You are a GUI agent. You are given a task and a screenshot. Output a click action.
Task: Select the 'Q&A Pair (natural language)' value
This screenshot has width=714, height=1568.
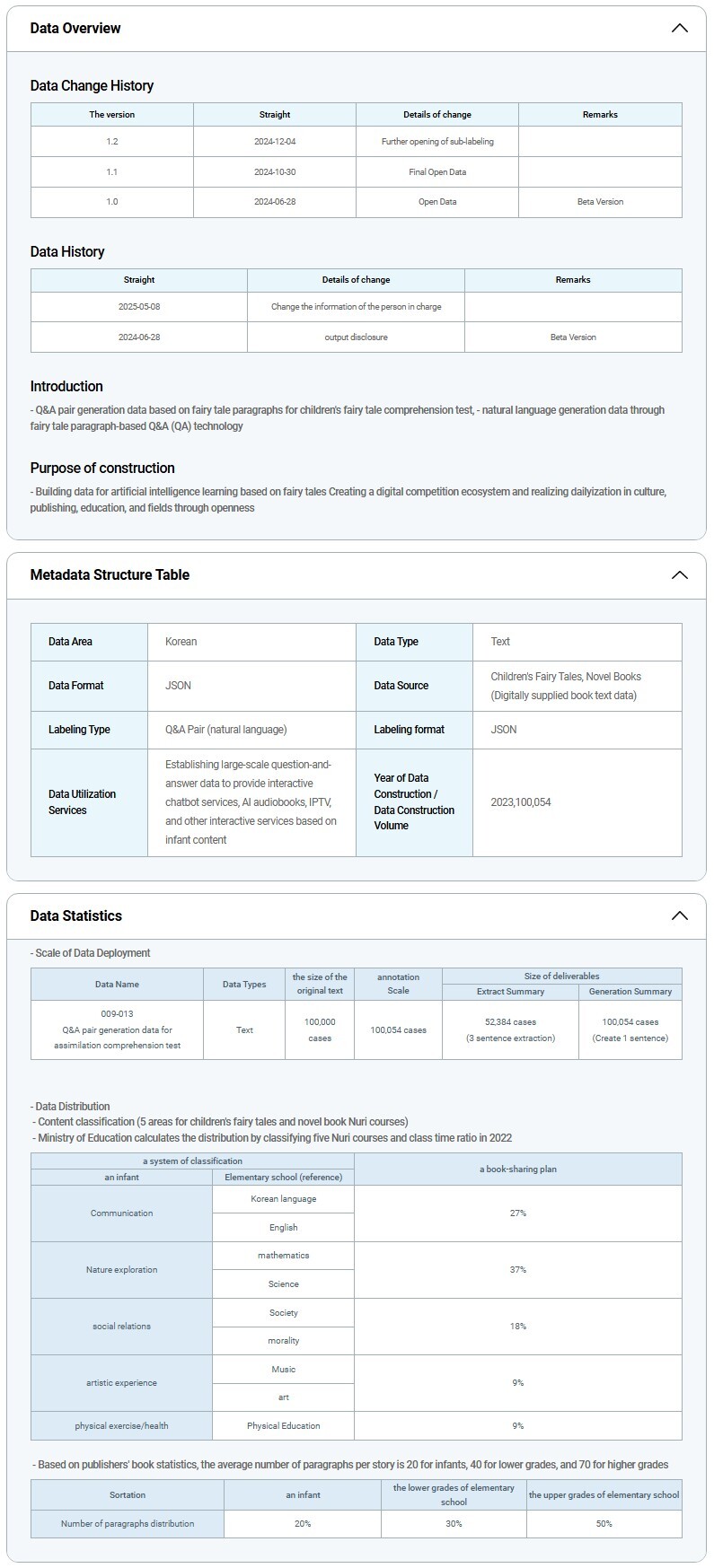[226, 730]
